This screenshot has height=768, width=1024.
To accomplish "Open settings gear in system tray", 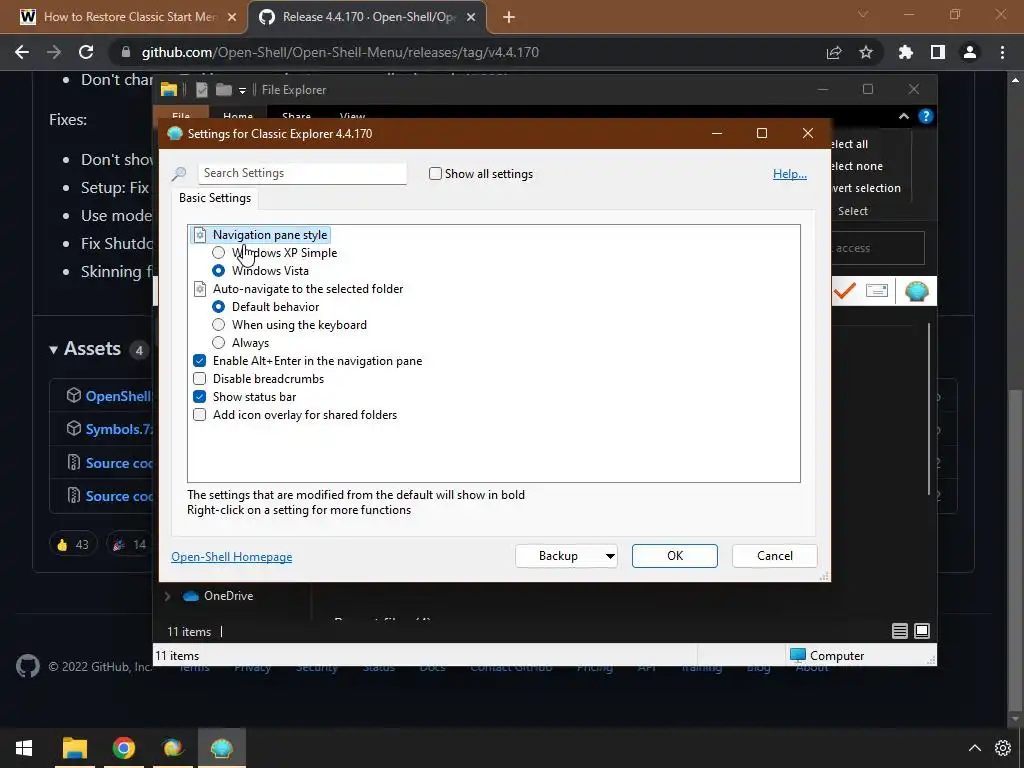I will [x=1003, y=748].
